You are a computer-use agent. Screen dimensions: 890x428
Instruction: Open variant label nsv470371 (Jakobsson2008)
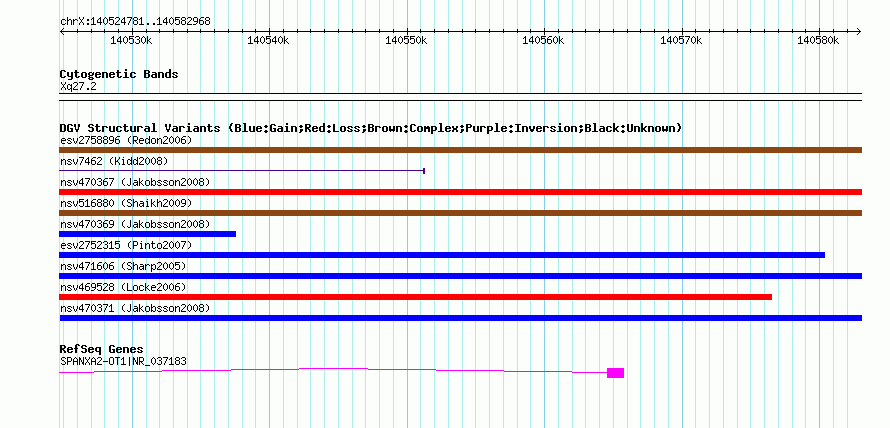(135, 308)
